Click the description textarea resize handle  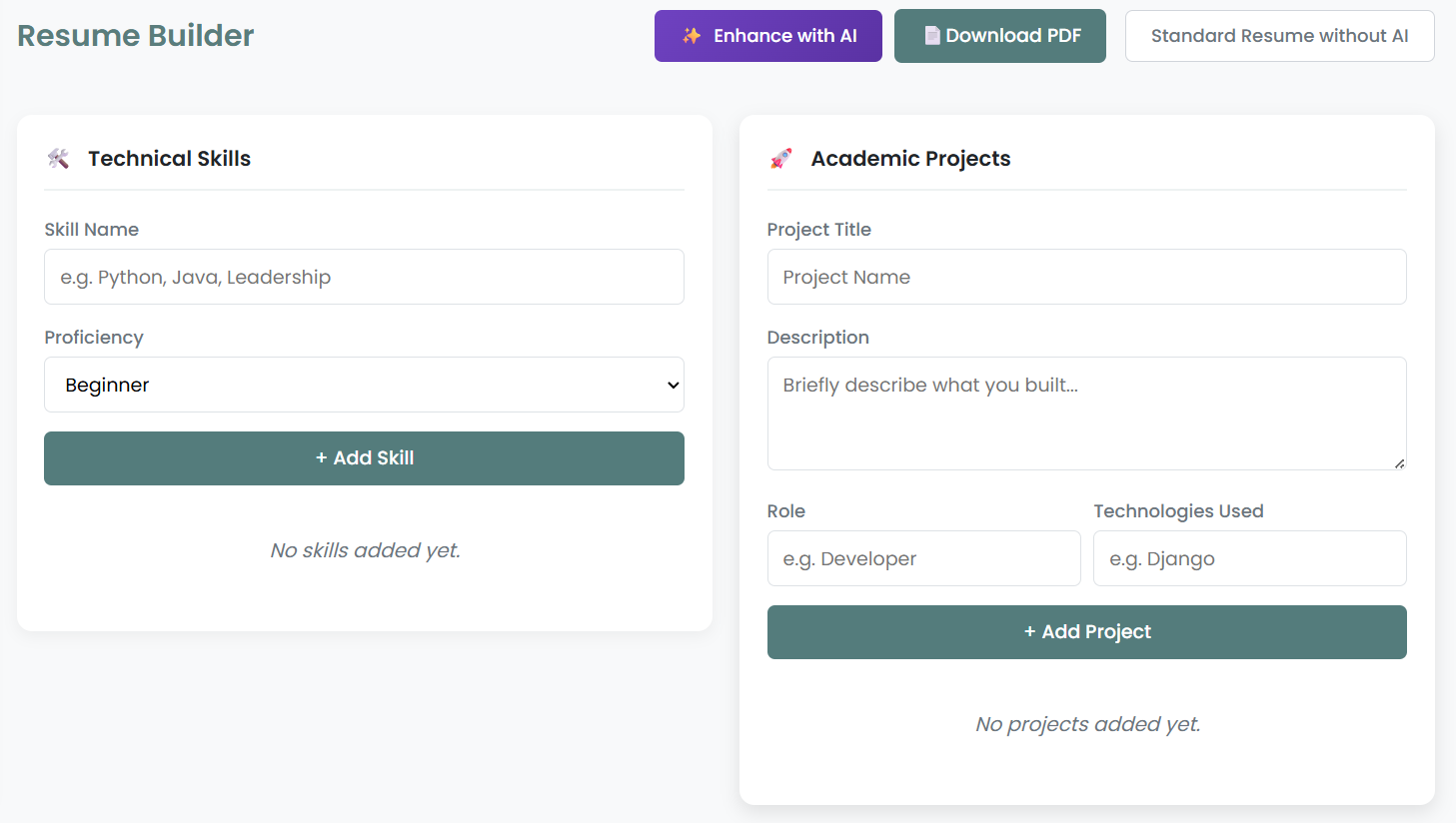coord(1399,462)
